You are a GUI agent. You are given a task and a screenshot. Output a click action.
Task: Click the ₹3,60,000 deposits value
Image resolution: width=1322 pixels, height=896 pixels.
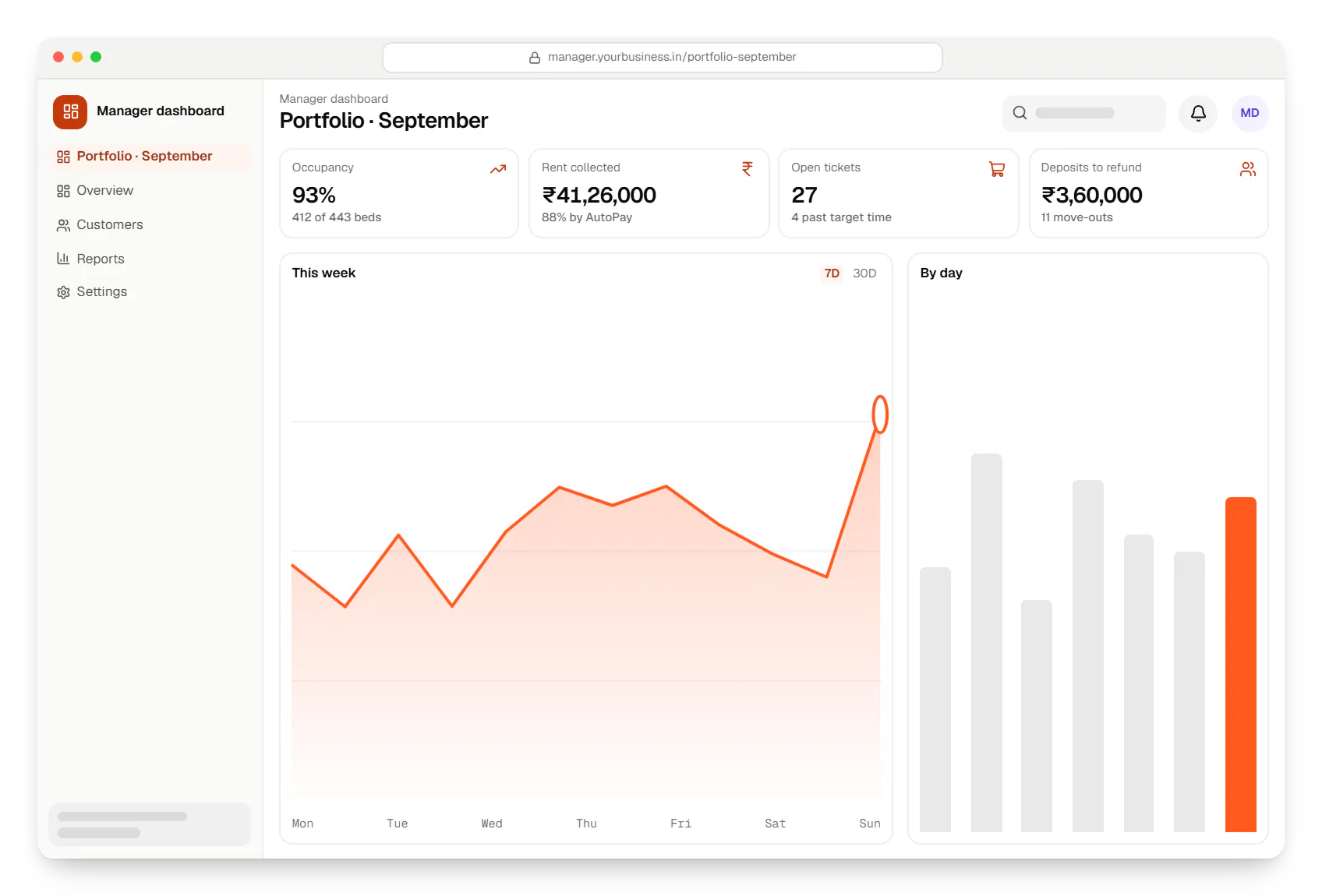pos(1092,195)
